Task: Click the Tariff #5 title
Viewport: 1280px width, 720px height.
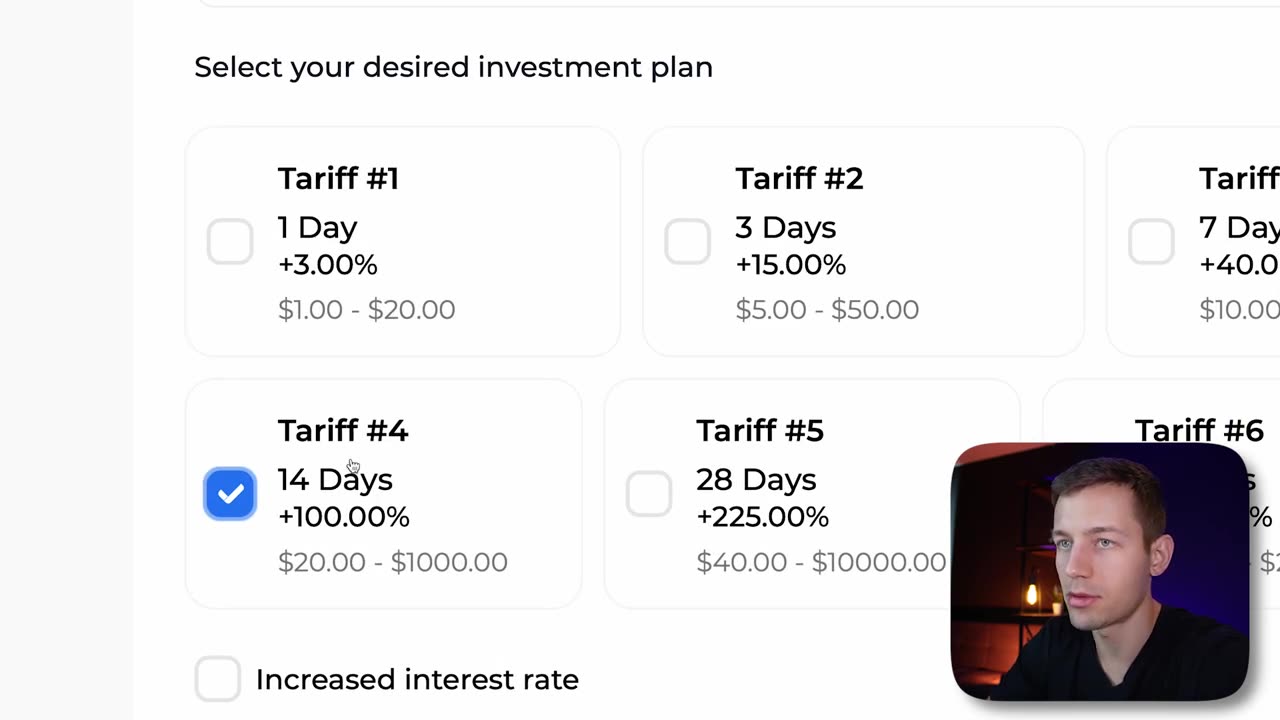Action: pyautogui.click(x=760, y=431)
